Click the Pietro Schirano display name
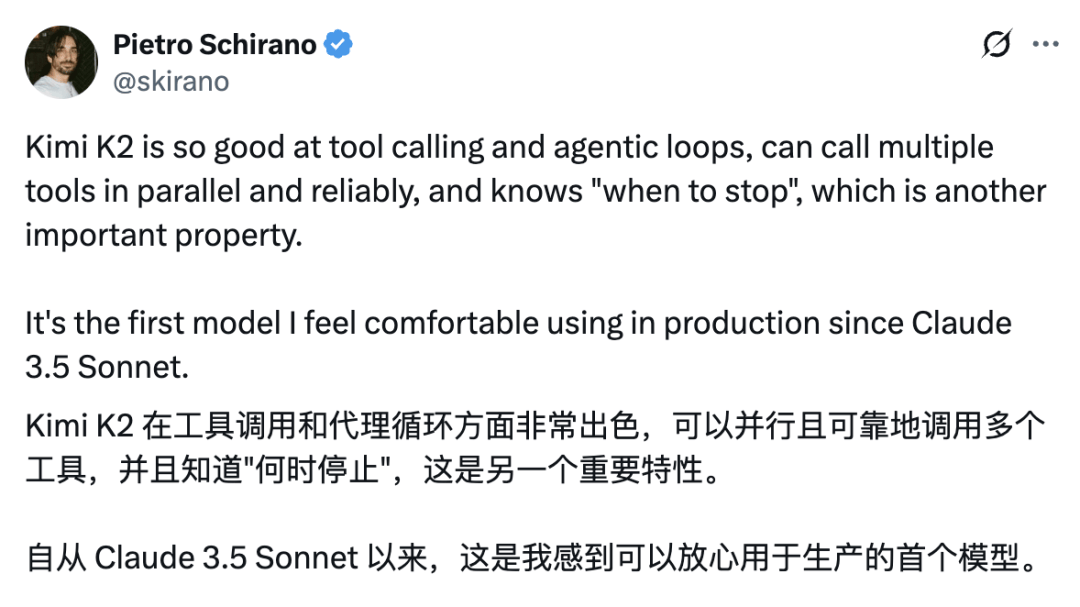Image resolution: width=1080 pixels, height=607 pixels. (214, 44)
